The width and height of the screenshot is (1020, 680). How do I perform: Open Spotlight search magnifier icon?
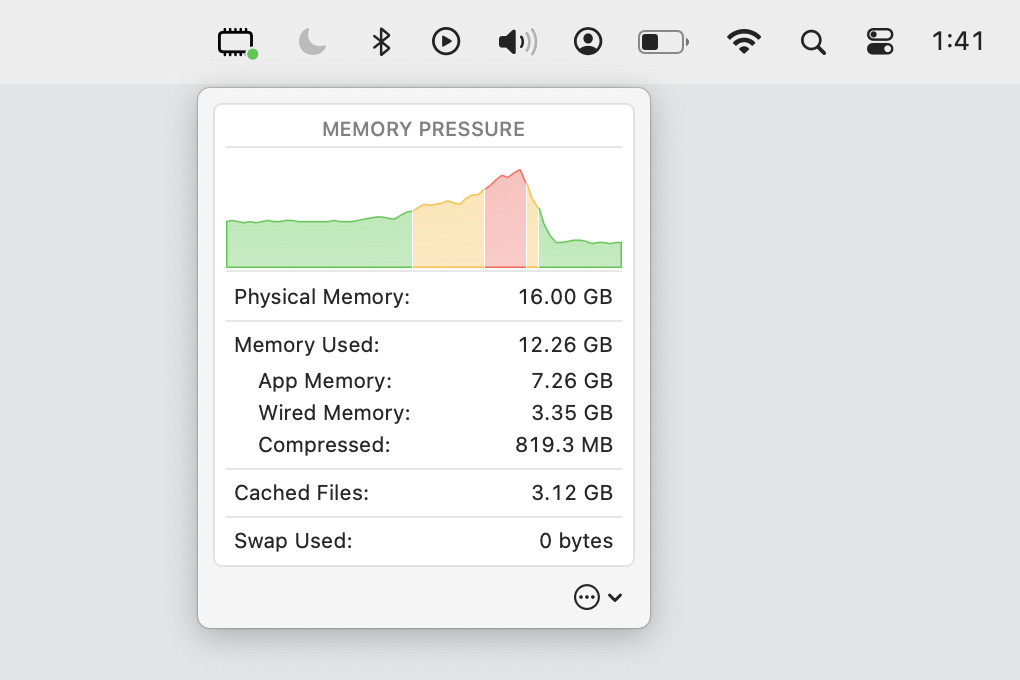814,42
